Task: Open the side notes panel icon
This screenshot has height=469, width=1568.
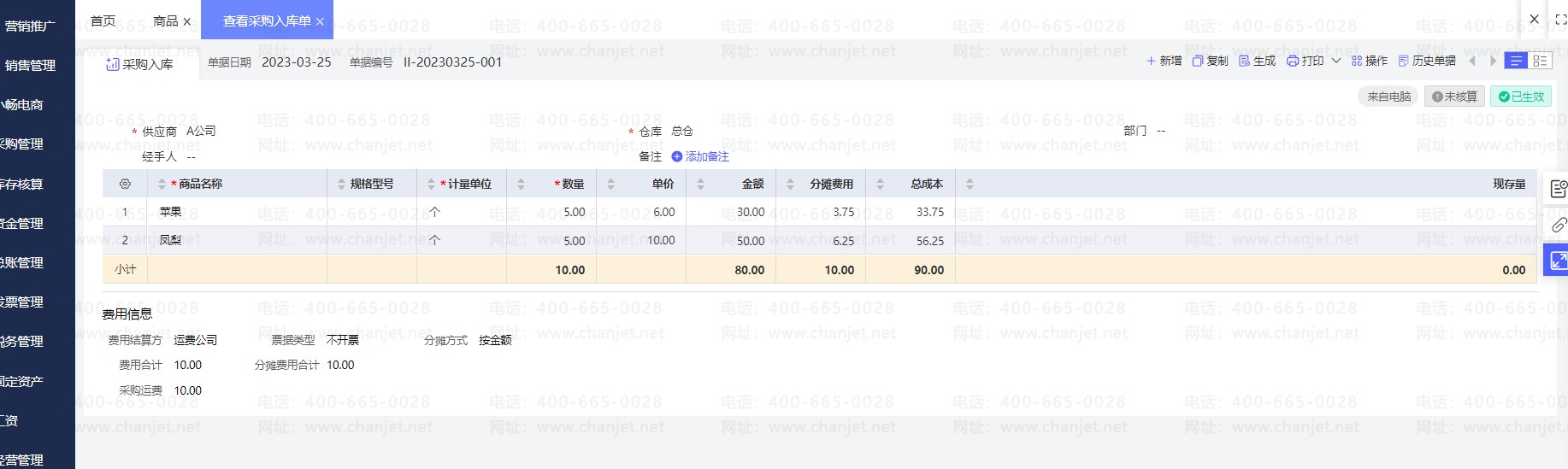Action: point(1558,189)
